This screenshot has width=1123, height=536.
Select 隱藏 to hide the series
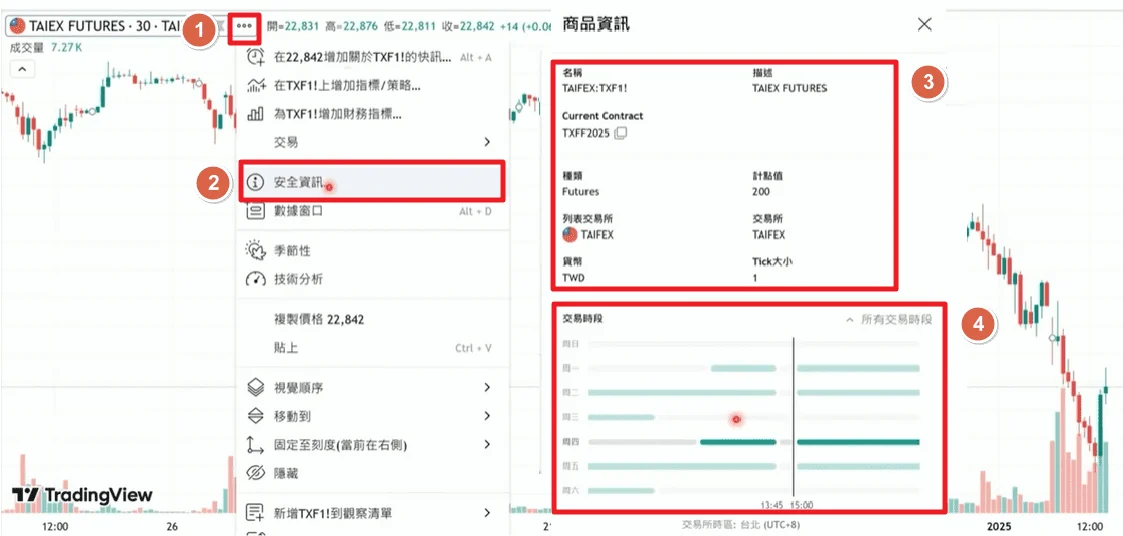[x=372, y=473]
